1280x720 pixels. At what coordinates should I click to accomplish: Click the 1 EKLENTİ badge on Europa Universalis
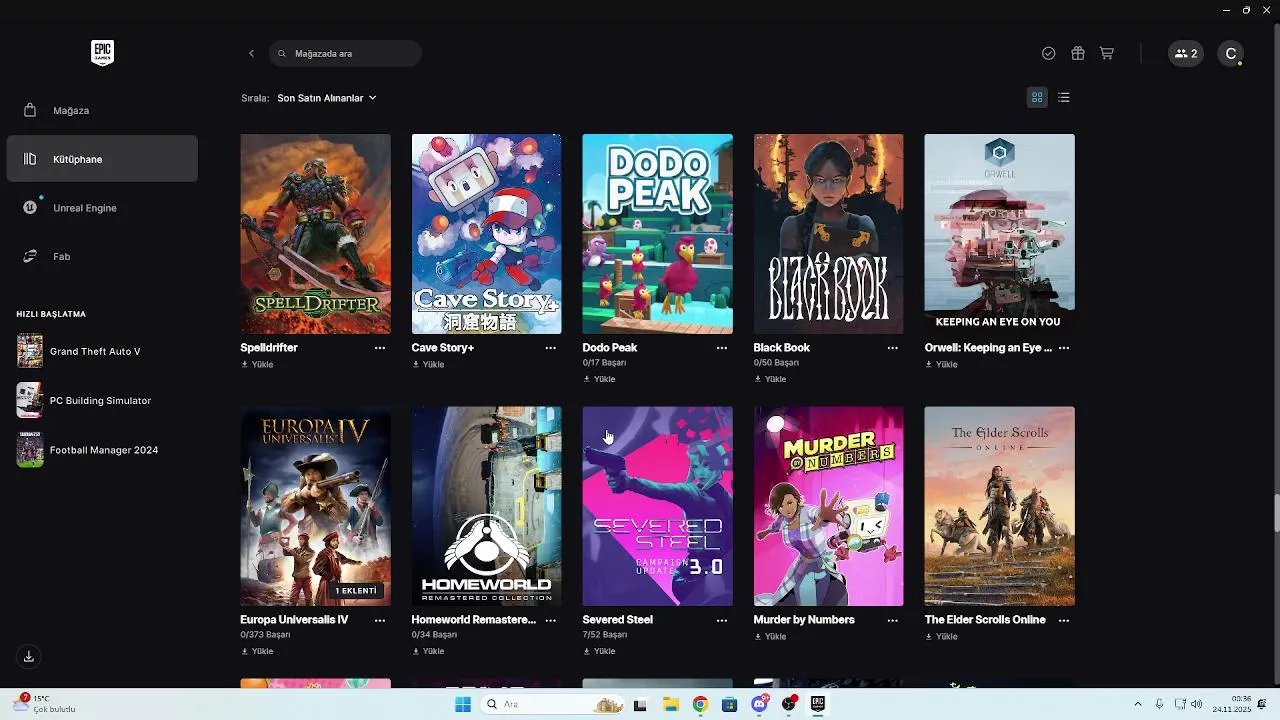coord(356,591)
